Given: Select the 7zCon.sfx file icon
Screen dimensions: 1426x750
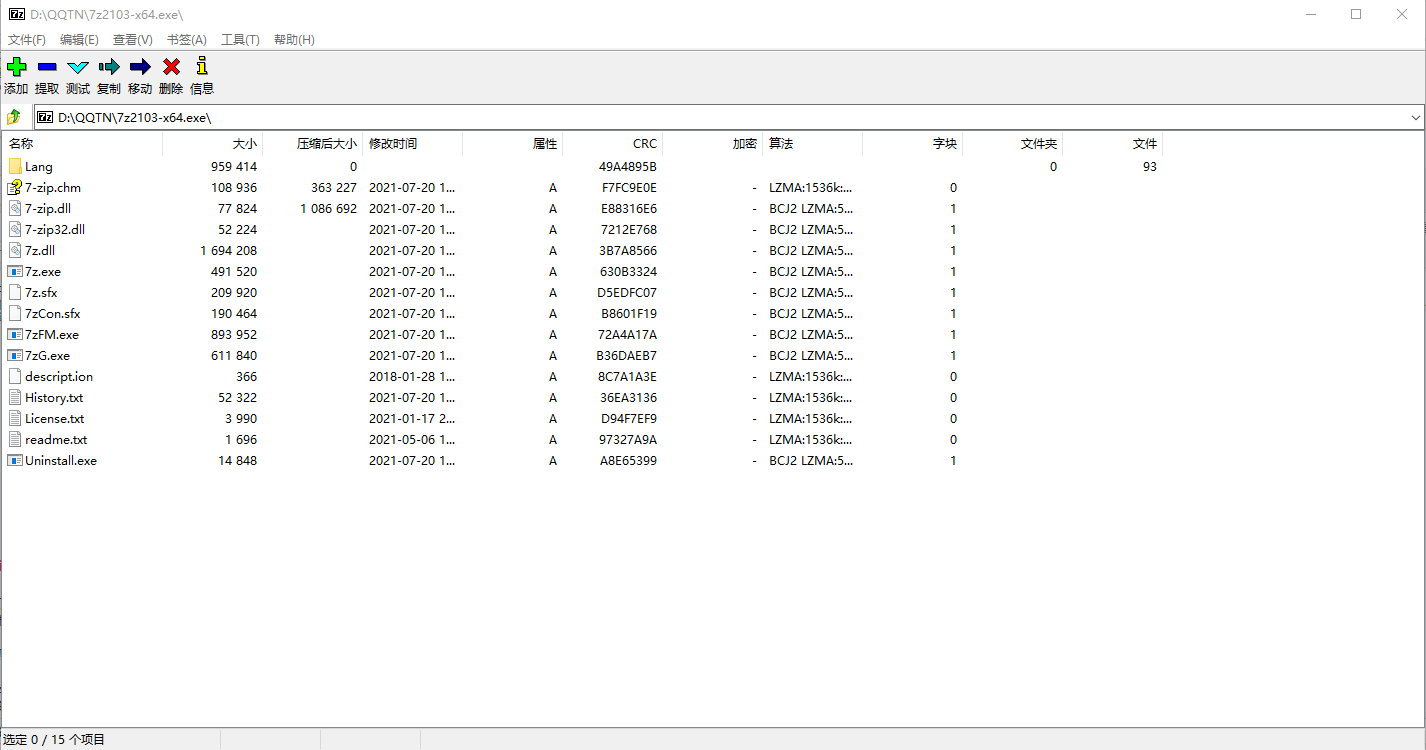Looking at the screenshot, I should 15,313.
